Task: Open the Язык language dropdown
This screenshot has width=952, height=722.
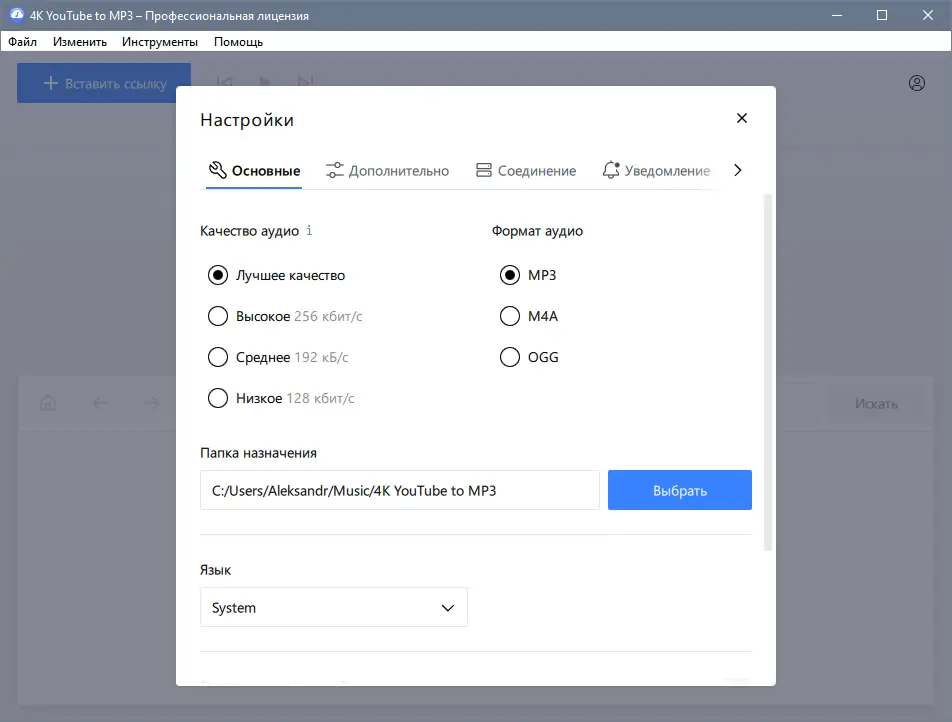Action: tap(333, 607)
